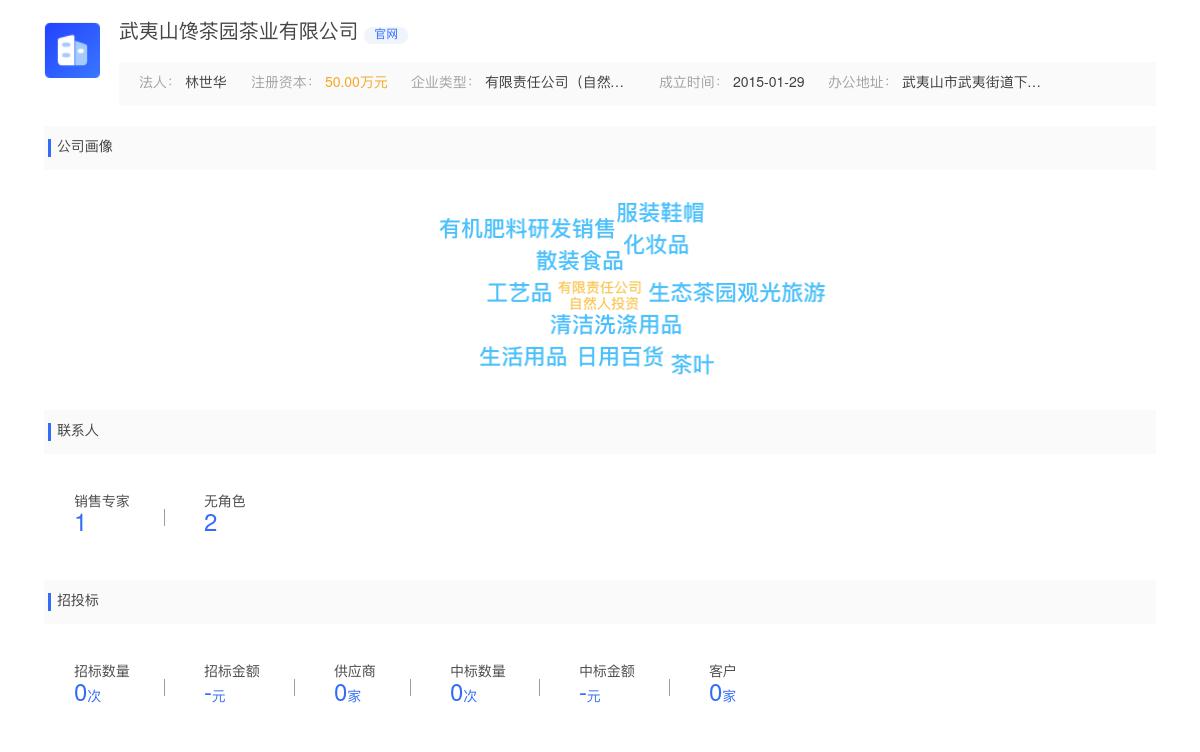Select word cloud tag 生态茶园观光旅游

737,293
